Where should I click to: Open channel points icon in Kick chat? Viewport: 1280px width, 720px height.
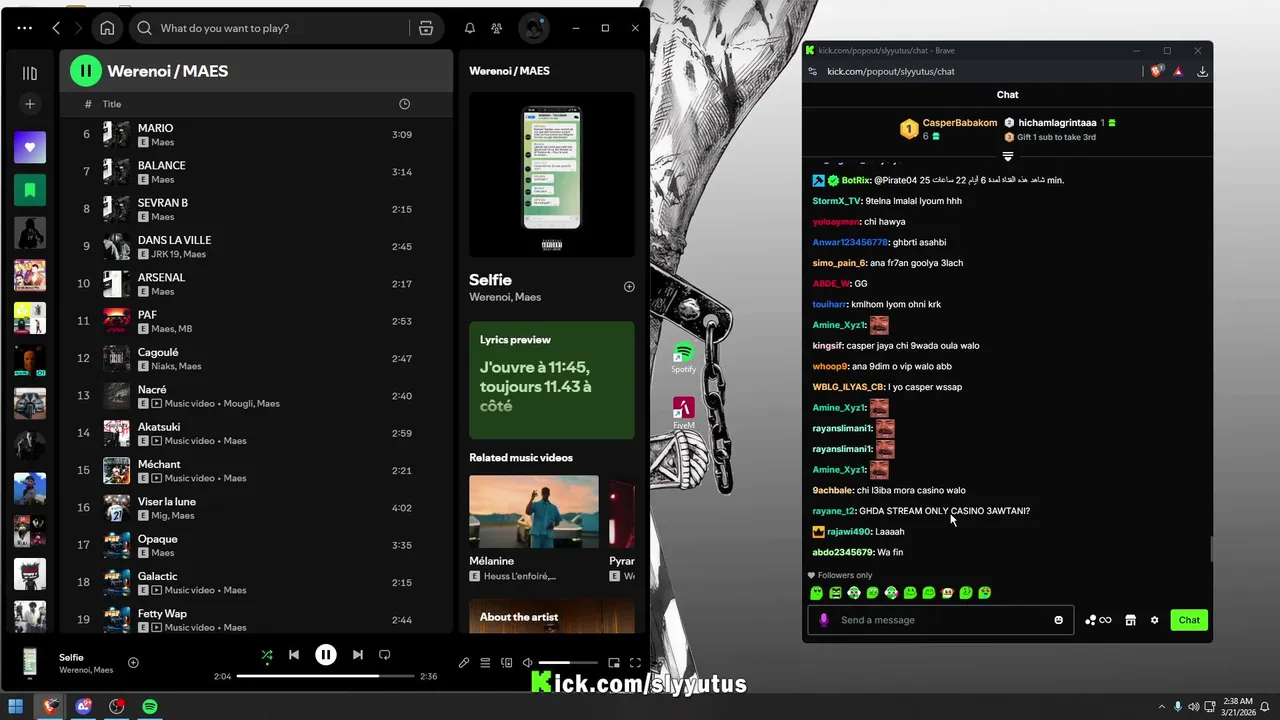(x=1098, y=620)
